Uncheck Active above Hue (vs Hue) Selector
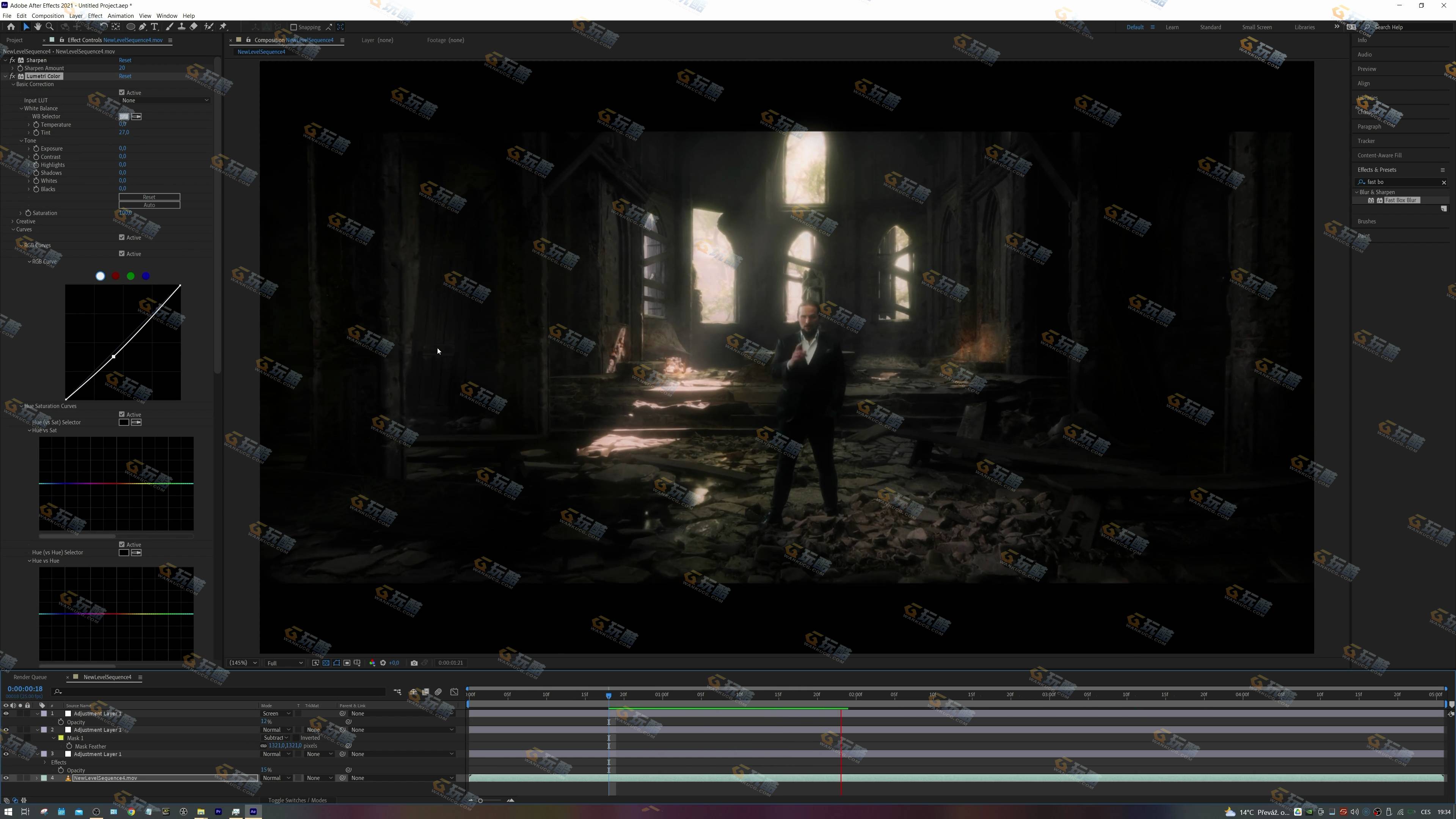 tap(121, 544)
